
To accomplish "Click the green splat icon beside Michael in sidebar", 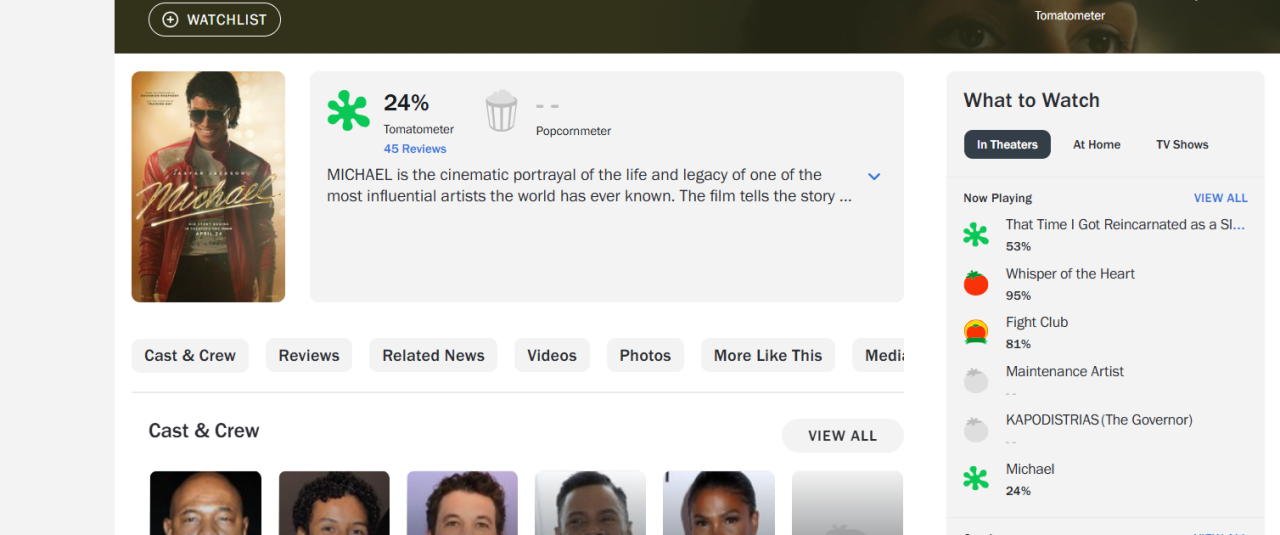I will (975, 479).
